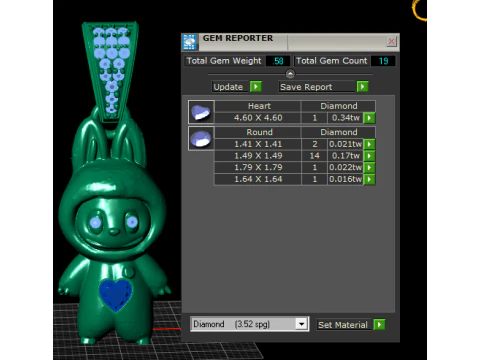The height and width of the screenshot is (360, 480).
Task: Click the model's left eye gem
Action: pos(95,222)
